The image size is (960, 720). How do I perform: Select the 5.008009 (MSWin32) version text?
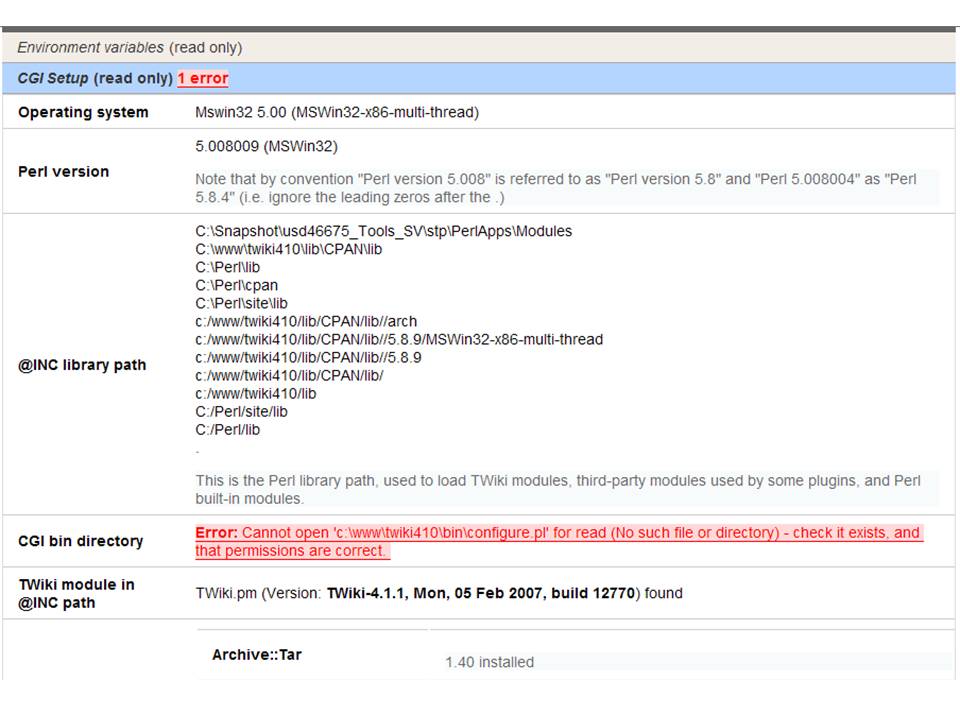pos(266,146)
